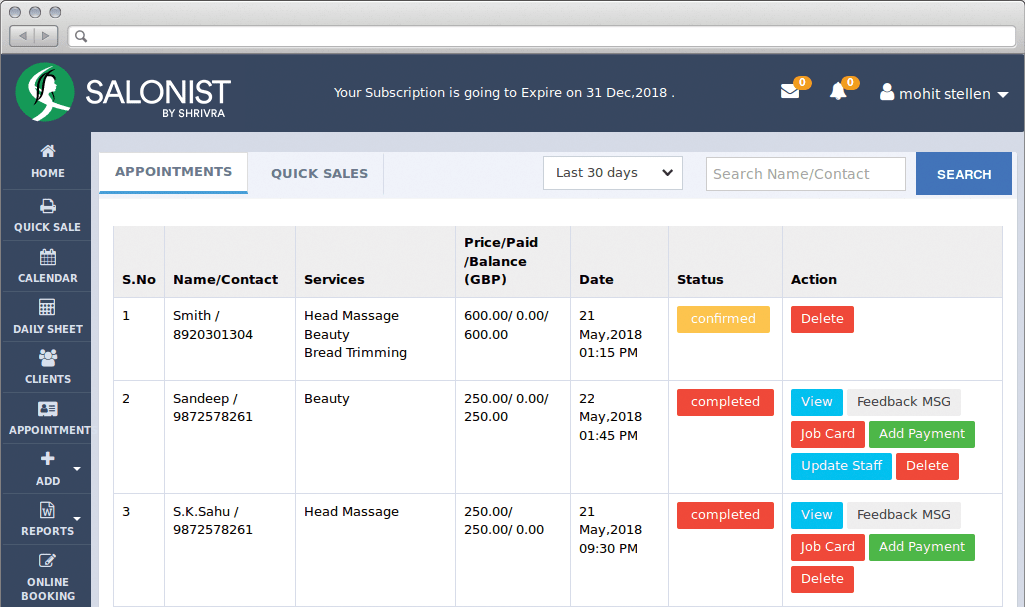Image resolution: width=1025 pixels, height=607 pixels.
Task: Click the address bar search magnifier icon
Action: click(81, 36)
